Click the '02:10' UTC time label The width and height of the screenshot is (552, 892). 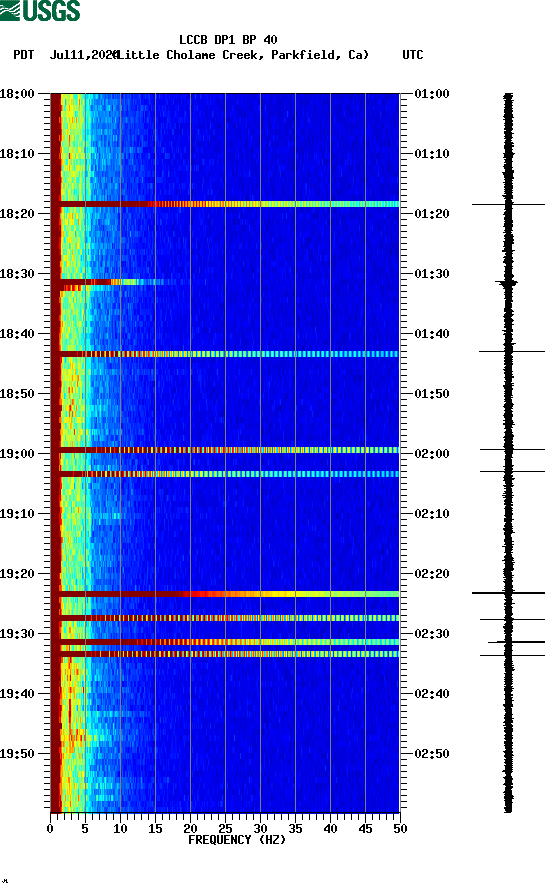click(432, 514)
